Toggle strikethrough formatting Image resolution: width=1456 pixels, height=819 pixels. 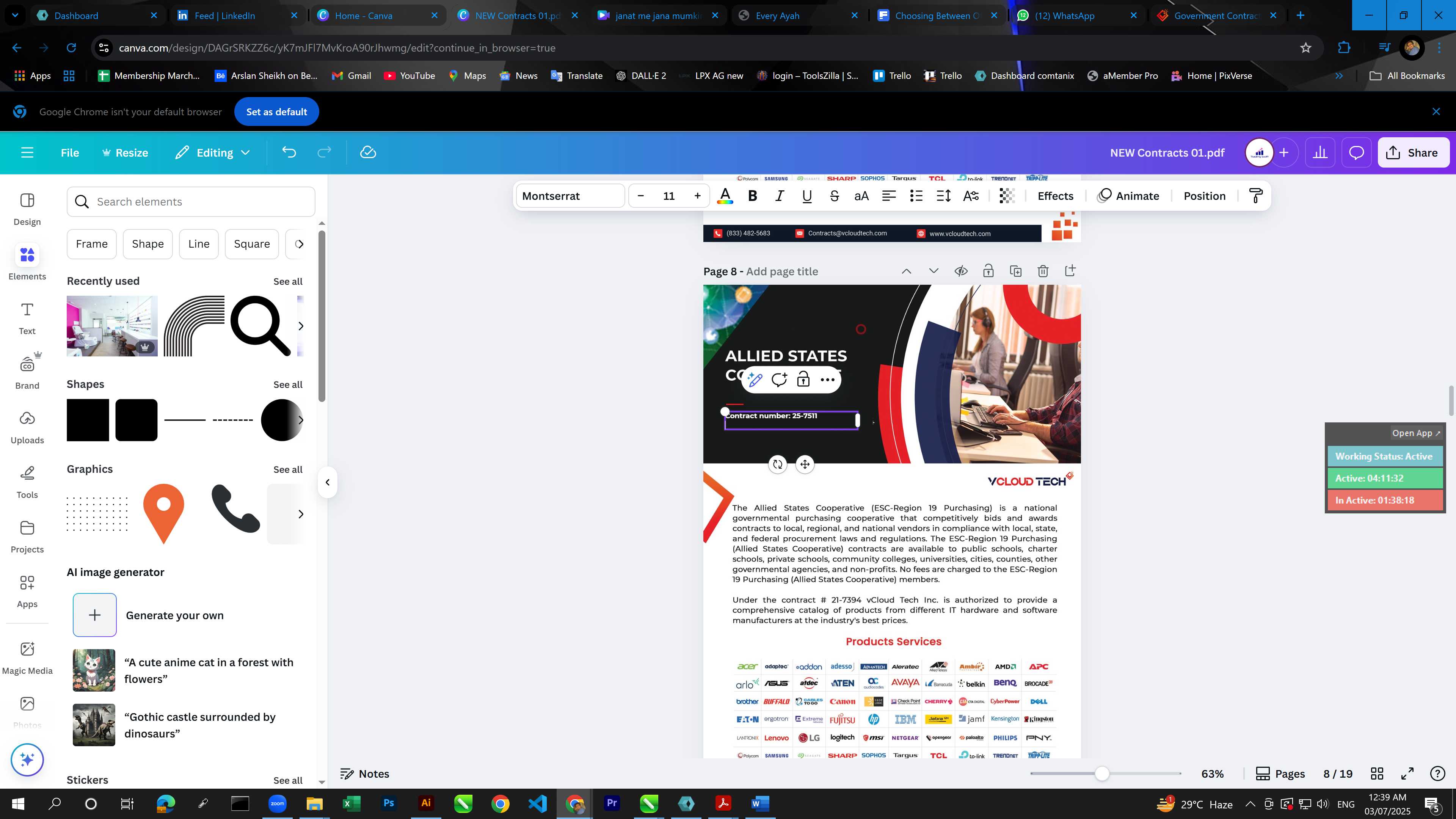click(x=834, y=196)
